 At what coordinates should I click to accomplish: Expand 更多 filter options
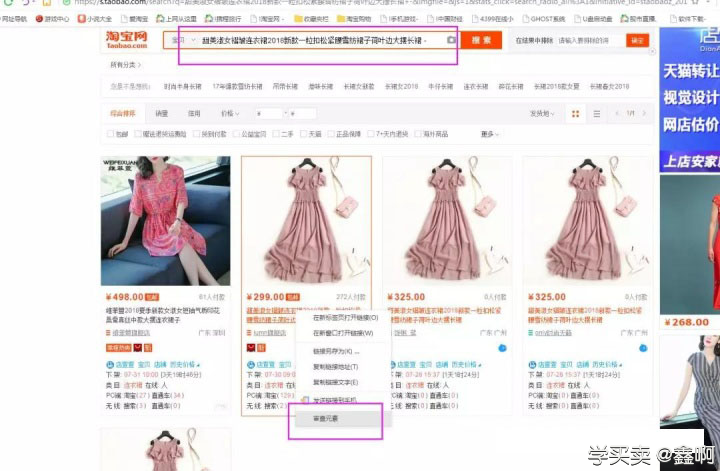point(489,134)
